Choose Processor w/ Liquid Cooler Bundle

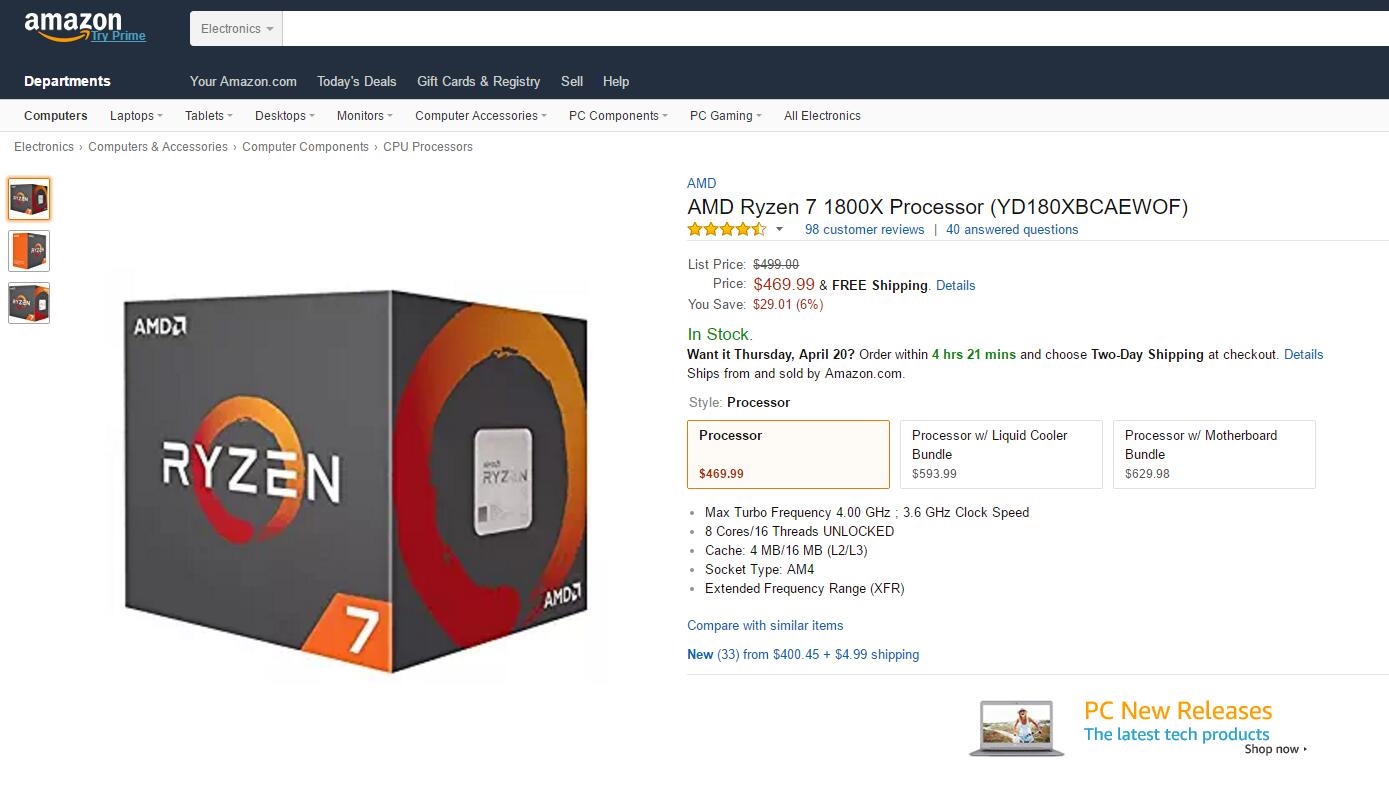1001,454
